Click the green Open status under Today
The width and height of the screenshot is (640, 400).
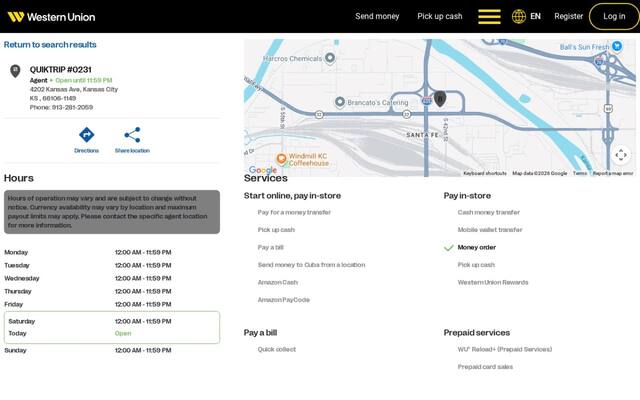(x=123, y=333)
